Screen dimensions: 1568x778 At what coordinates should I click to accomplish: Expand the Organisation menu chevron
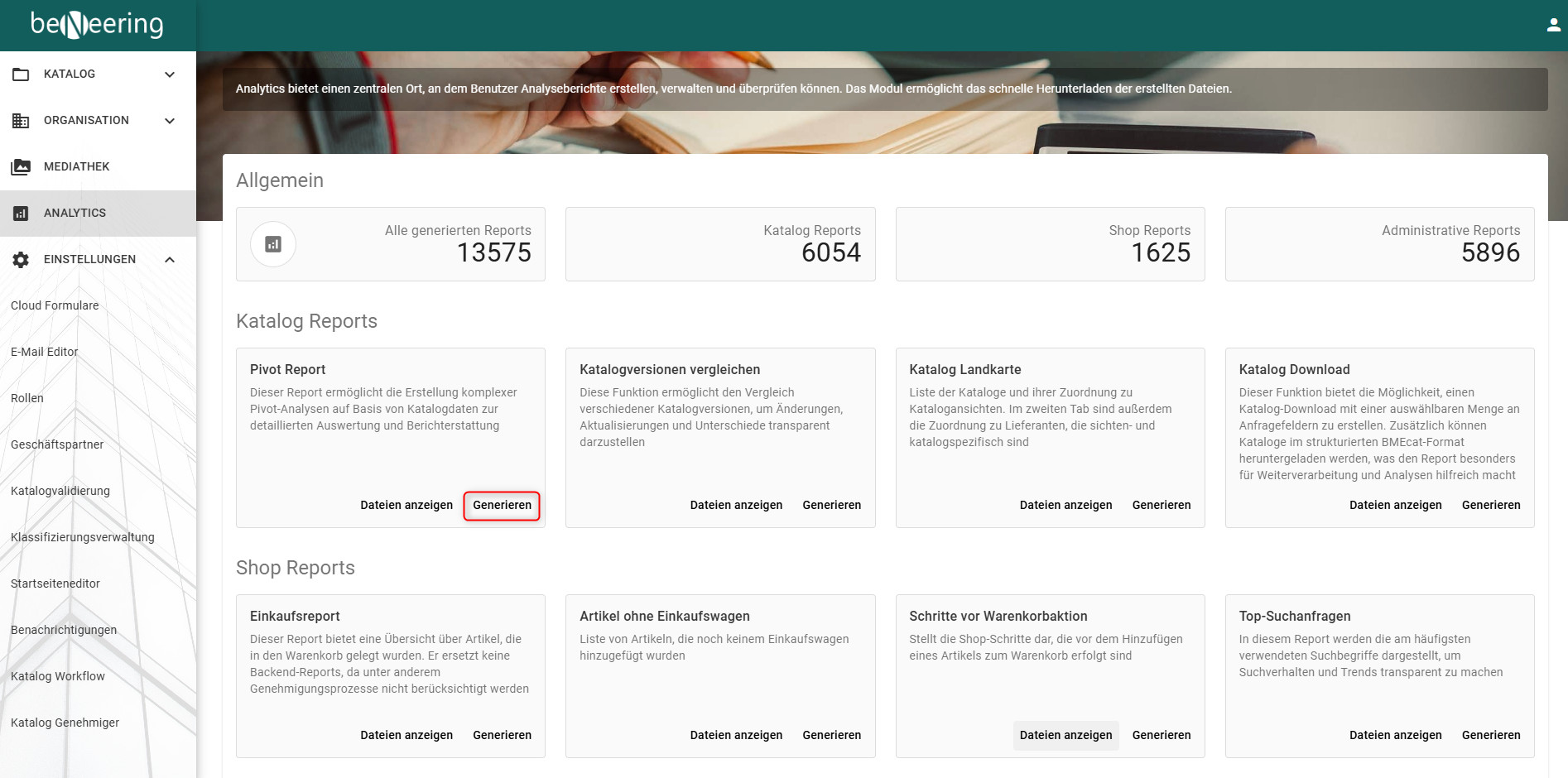click(170, 121)
